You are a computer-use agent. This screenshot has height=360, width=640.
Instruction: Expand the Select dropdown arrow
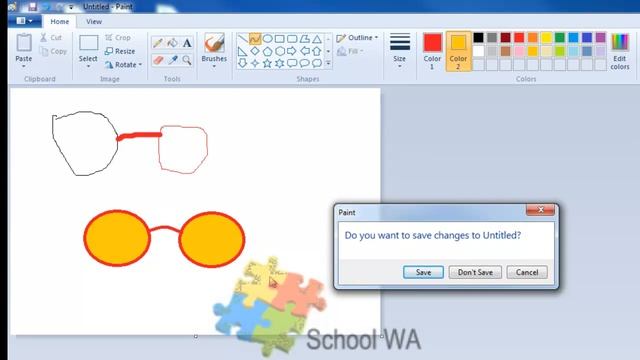click(x=88, y=67)
